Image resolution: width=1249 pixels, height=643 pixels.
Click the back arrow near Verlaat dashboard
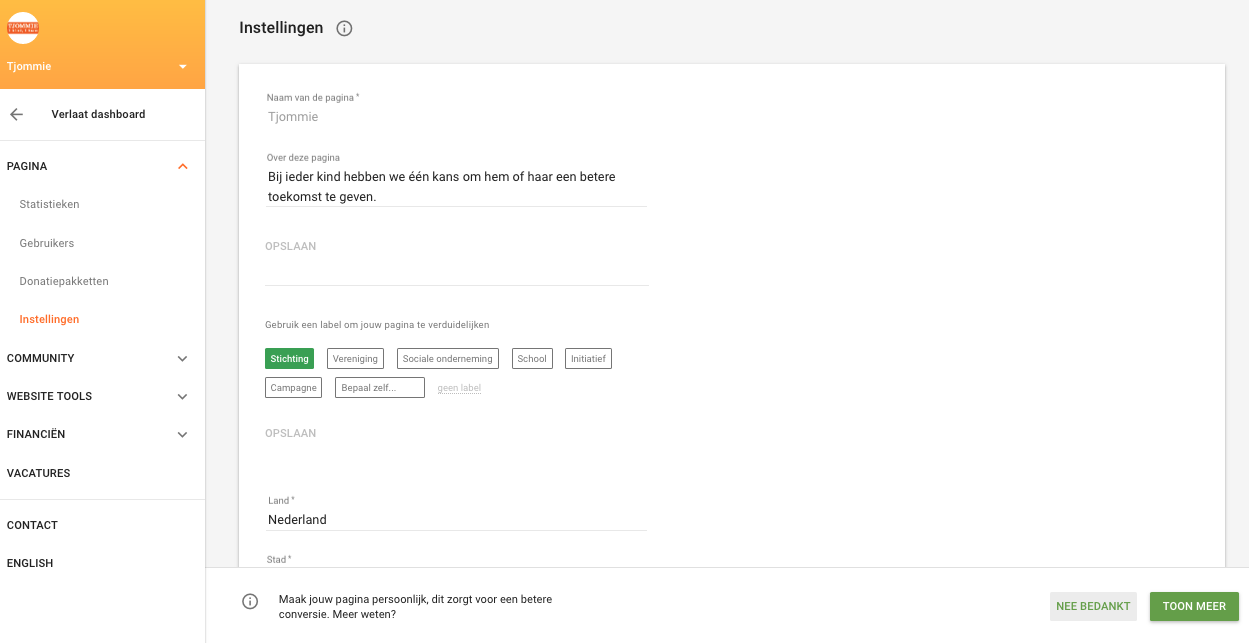pyautogui.click(x=17, y=114)
